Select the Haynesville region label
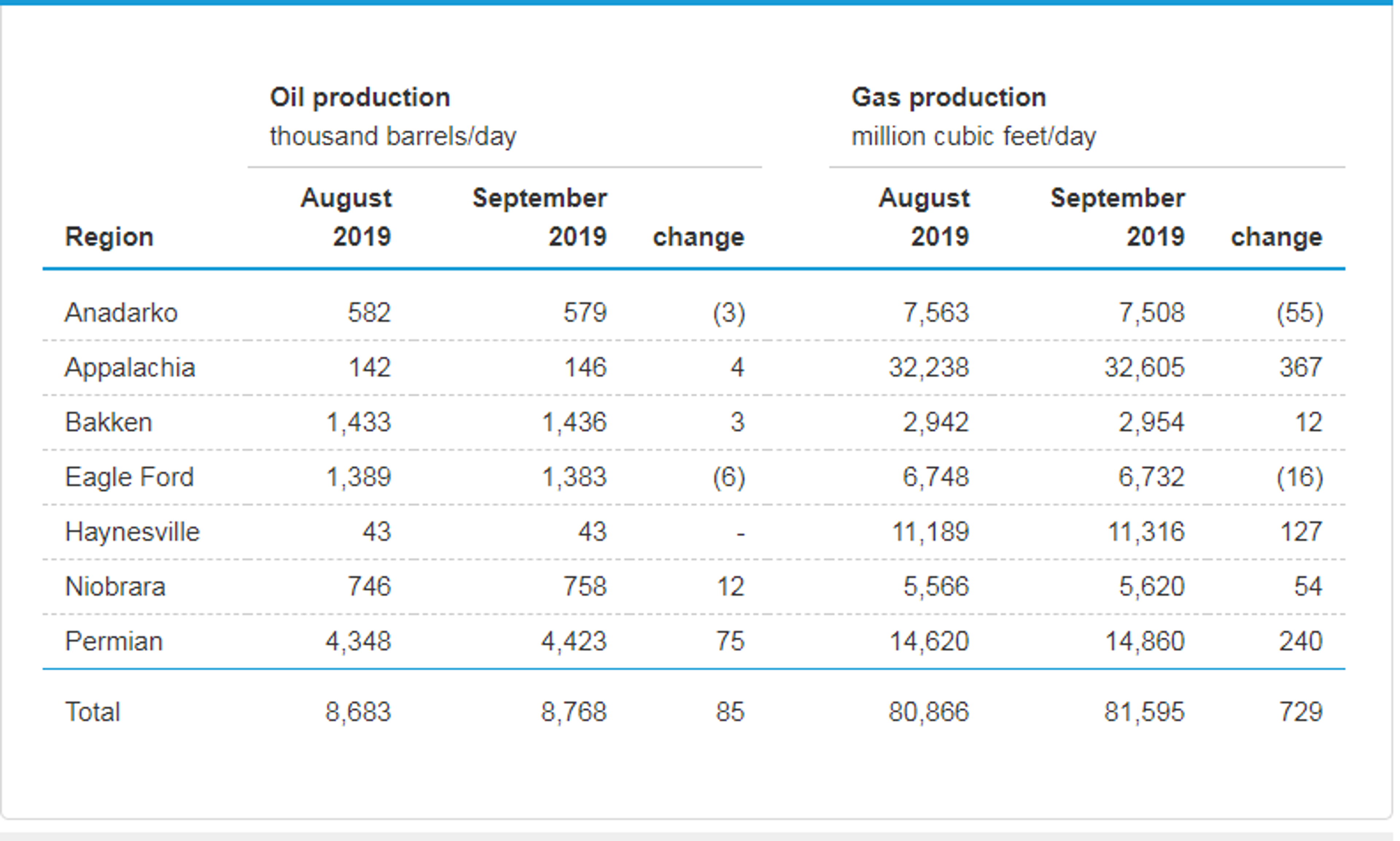The image size is (1400, 841). click(x=132, y=532)
